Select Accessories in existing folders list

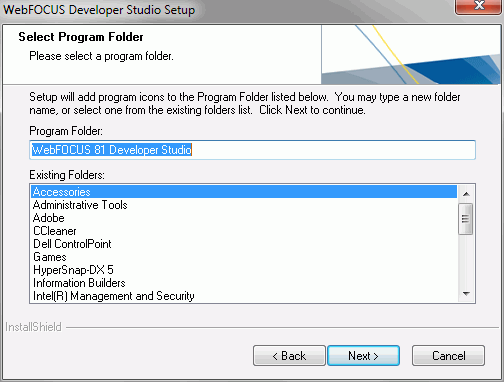(x=244, y=192)
